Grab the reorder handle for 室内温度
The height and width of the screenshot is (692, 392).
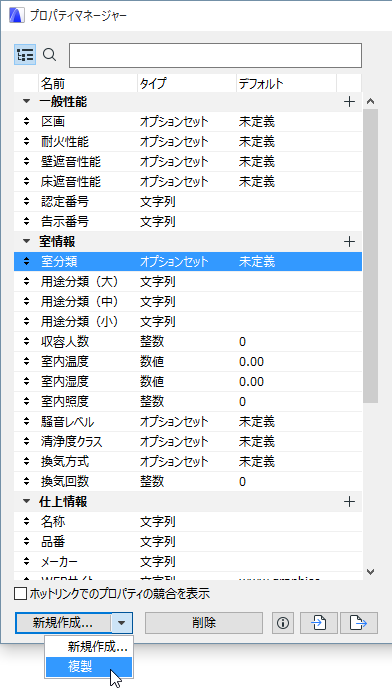point(26,362)
